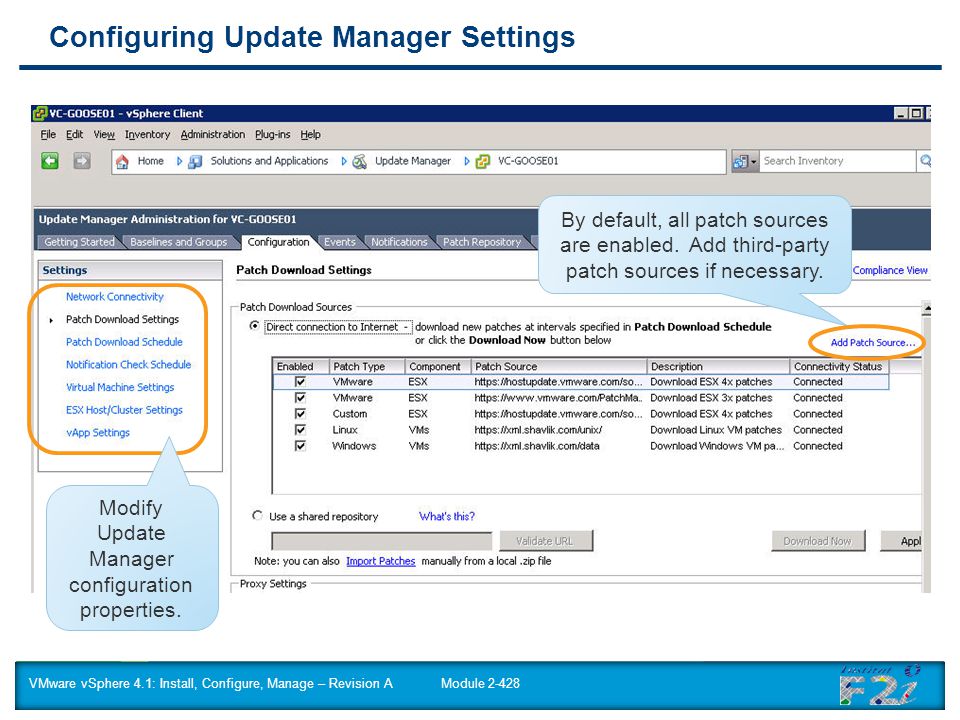This screenshot has height=720, width=960.
Task: Click the Solutions and Applications breadcrumb icon
Action: (195, 162)
